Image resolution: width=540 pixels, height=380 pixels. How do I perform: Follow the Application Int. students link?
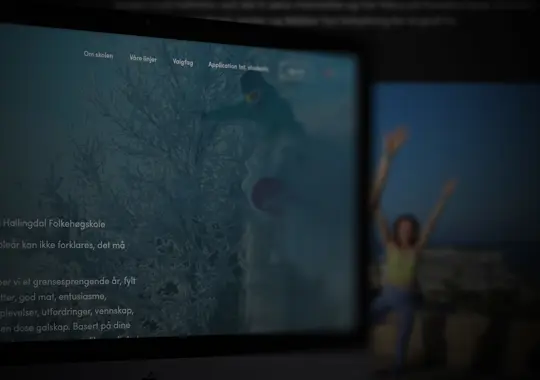click(x=238, y=66)
